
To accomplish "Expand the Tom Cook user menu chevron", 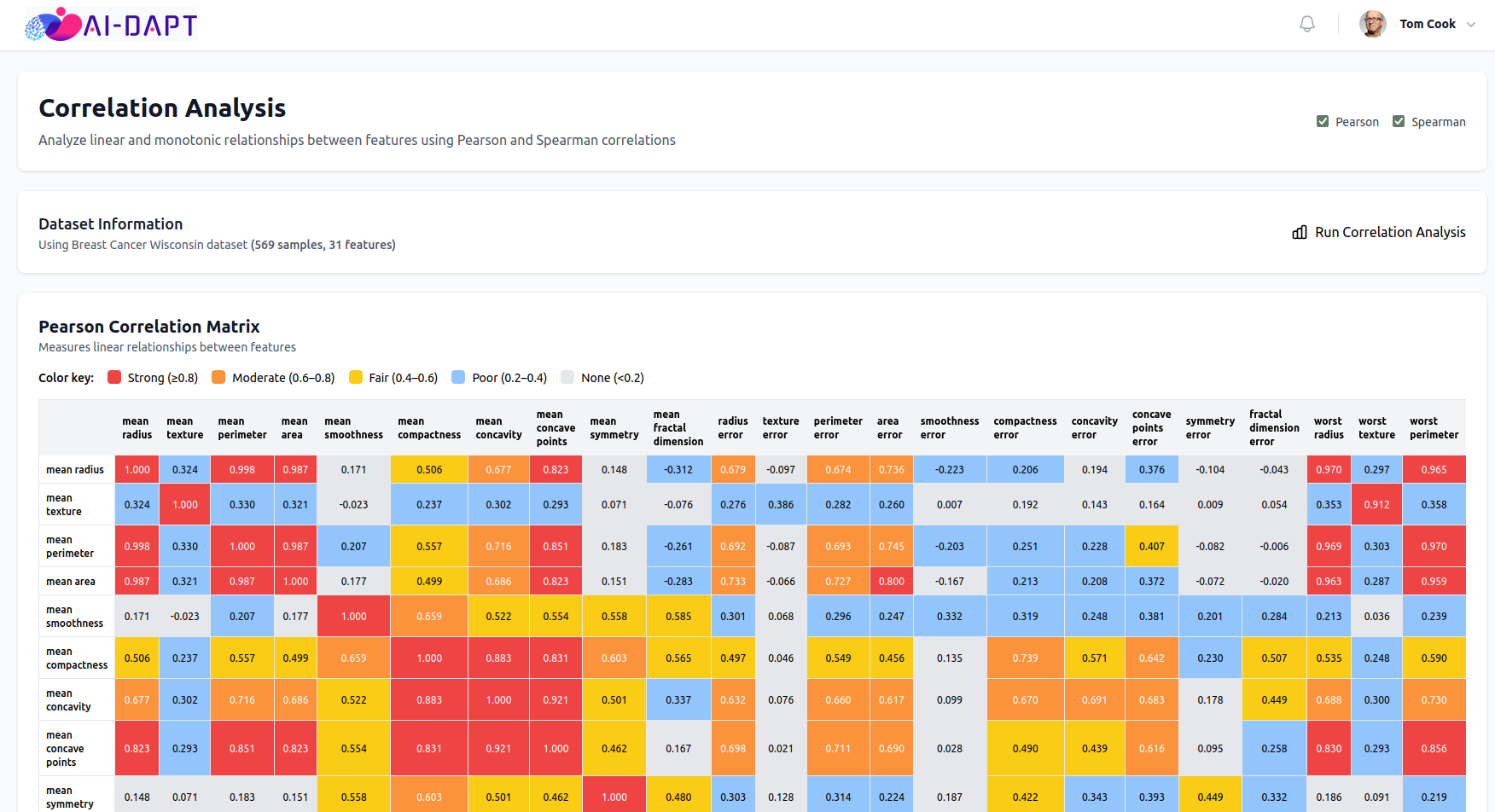I will click(x=1471, y=25).
